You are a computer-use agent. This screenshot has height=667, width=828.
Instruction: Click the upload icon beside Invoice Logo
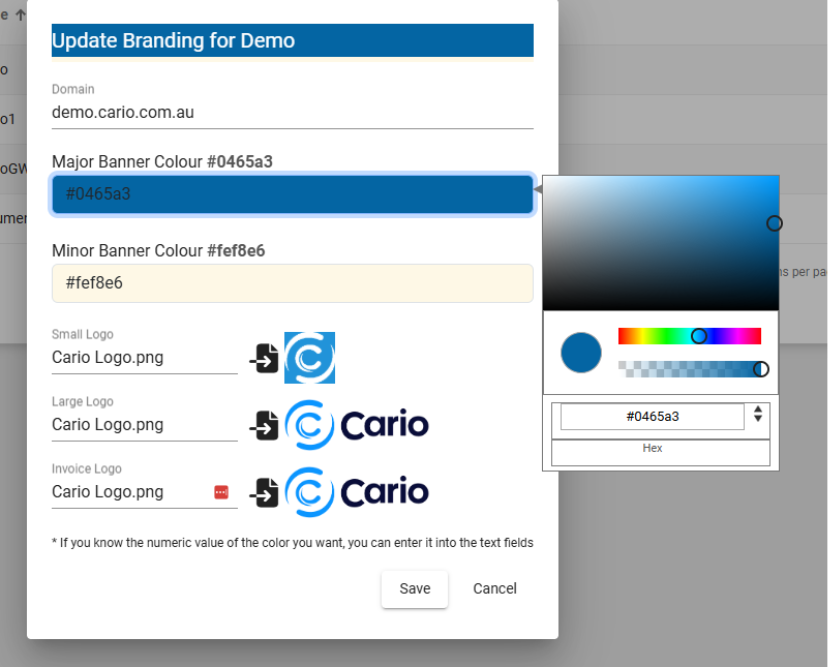click(265, 492)
